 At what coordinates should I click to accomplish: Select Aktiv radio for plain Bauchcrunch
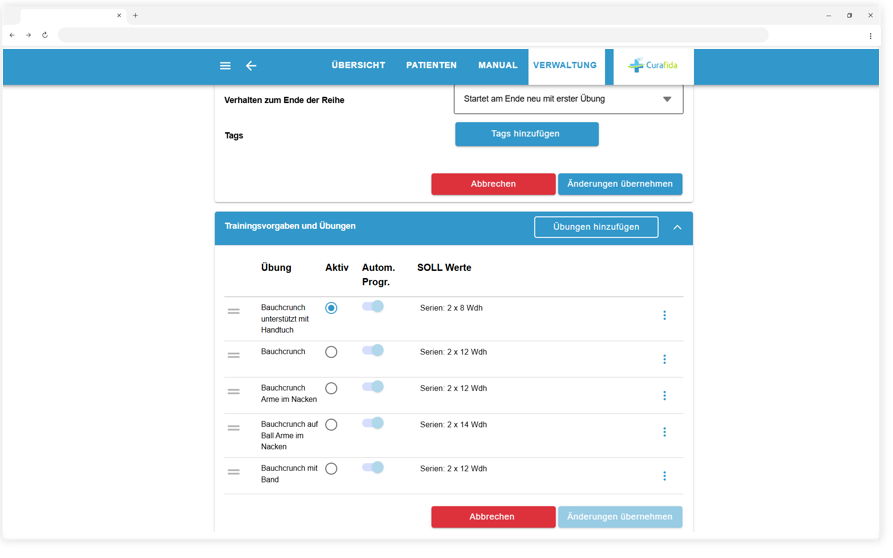pyautogui.click(x=331, y=352)
